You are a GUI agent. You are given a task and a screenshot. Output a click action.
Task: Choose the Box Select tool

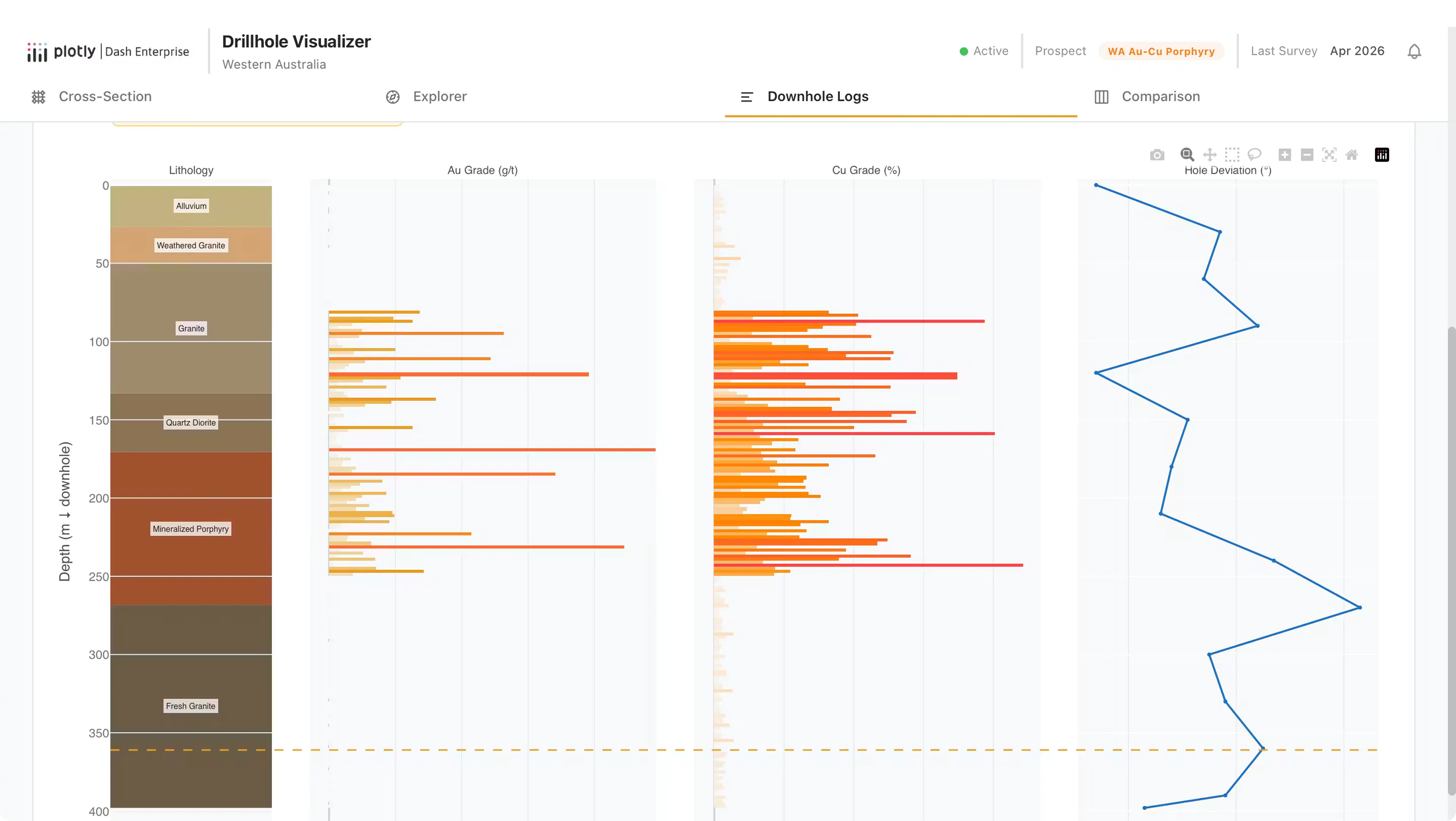tap(1232, 155)
